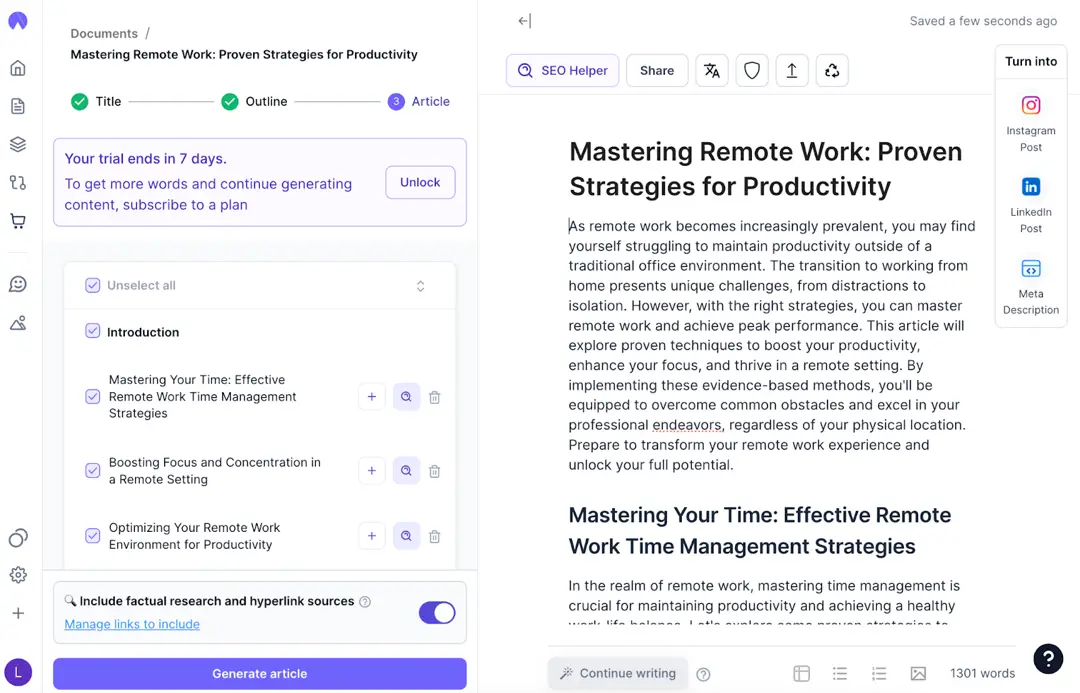Click the 1301 words counter

pos(982,673)
